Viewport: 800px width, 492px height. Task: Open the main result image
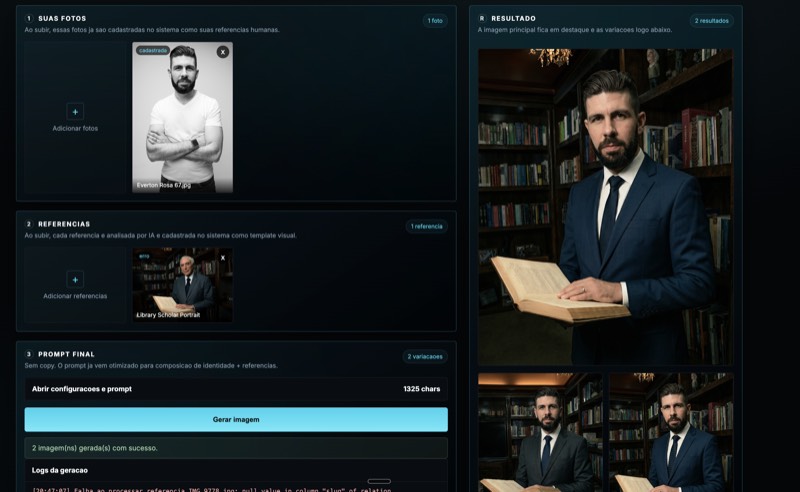pyautogui.click(x=606, y=207)
